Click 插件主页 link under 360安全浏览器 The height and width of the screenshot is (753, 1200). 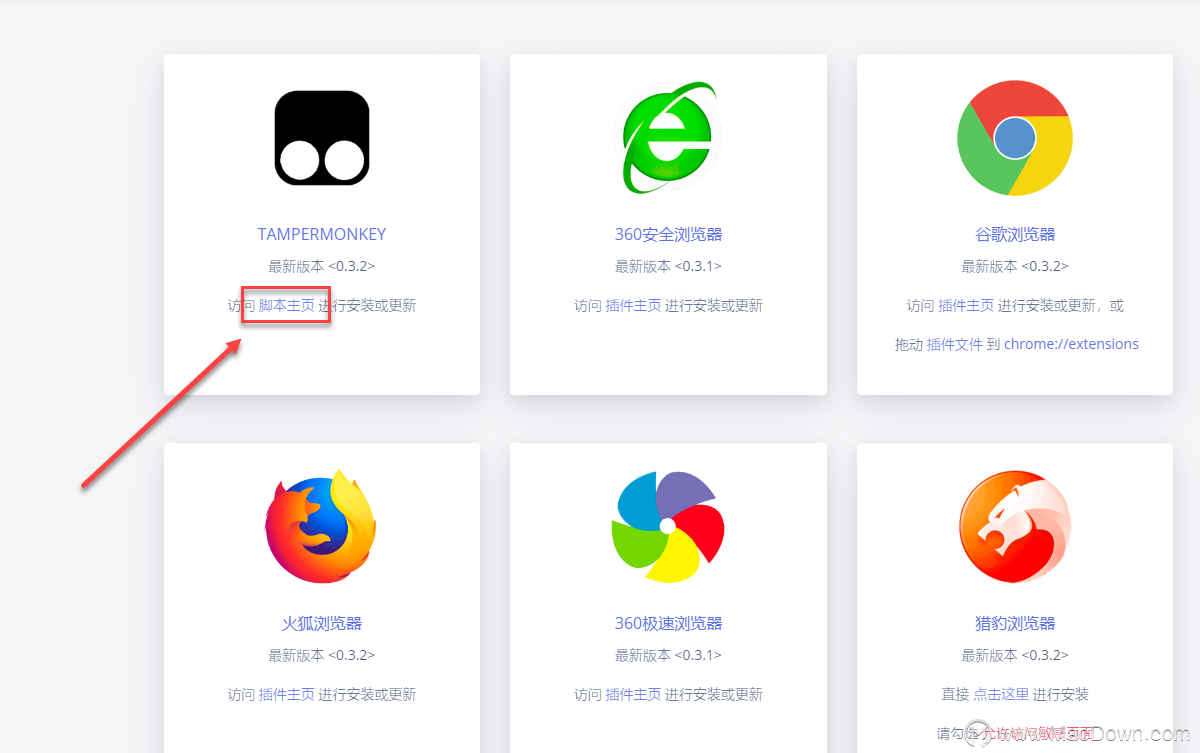tap(633, 305)
